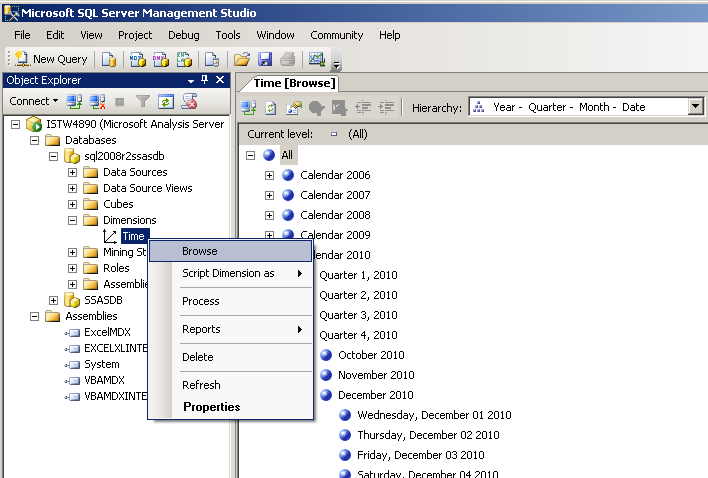Collapse the sql2008r2ssasdb database node
708x478 pixels.
(x=53, y=157)
